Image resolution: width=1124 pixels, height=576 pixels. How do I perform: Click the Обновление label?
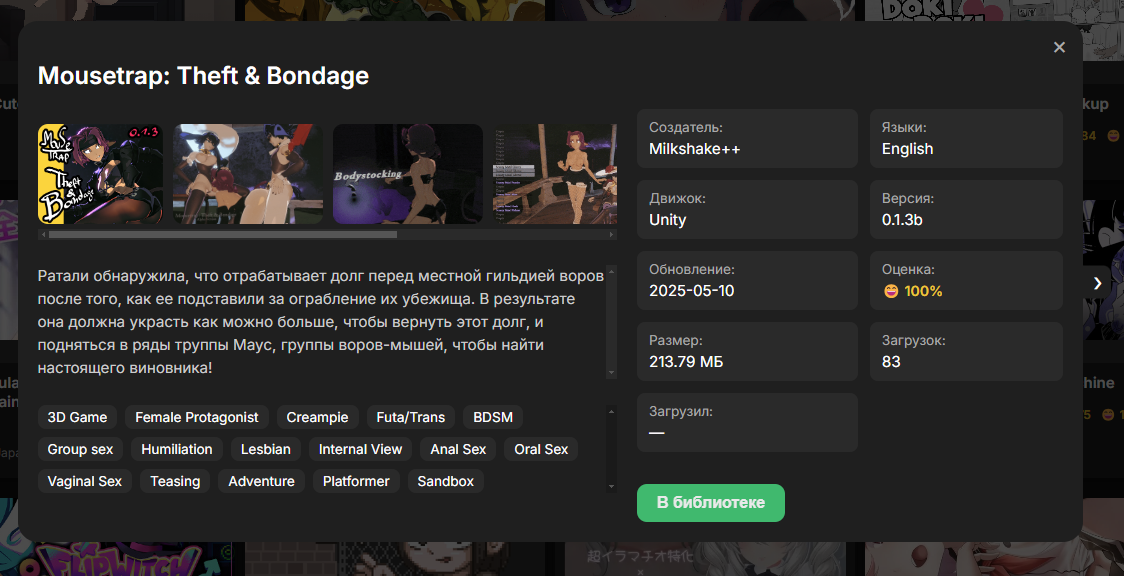[692, 269]
